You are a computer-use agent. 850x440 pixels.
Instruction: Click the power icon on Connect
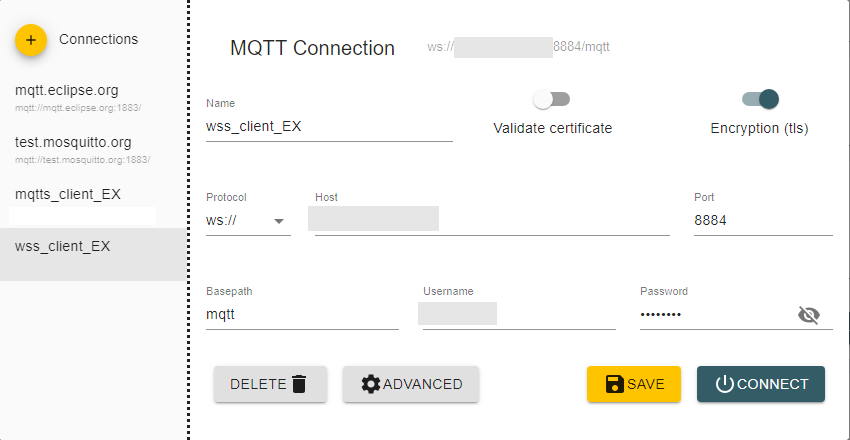pyautogui.click(x=725, y=384)
